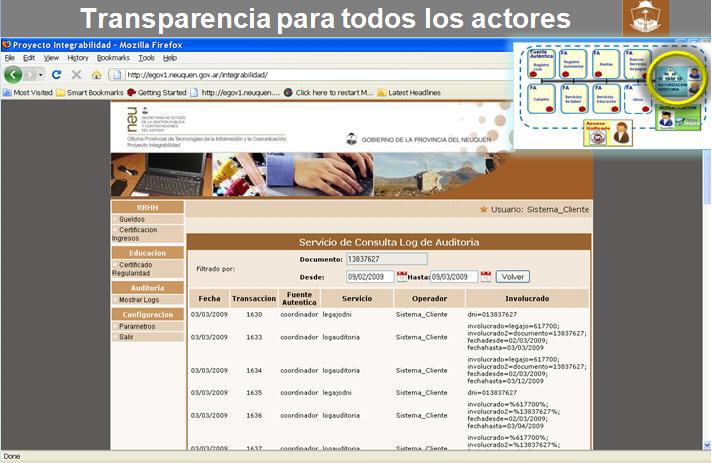This screenshot has width=712, height=463.
Task: Open the Tools menu
Action: coord(146,58)
